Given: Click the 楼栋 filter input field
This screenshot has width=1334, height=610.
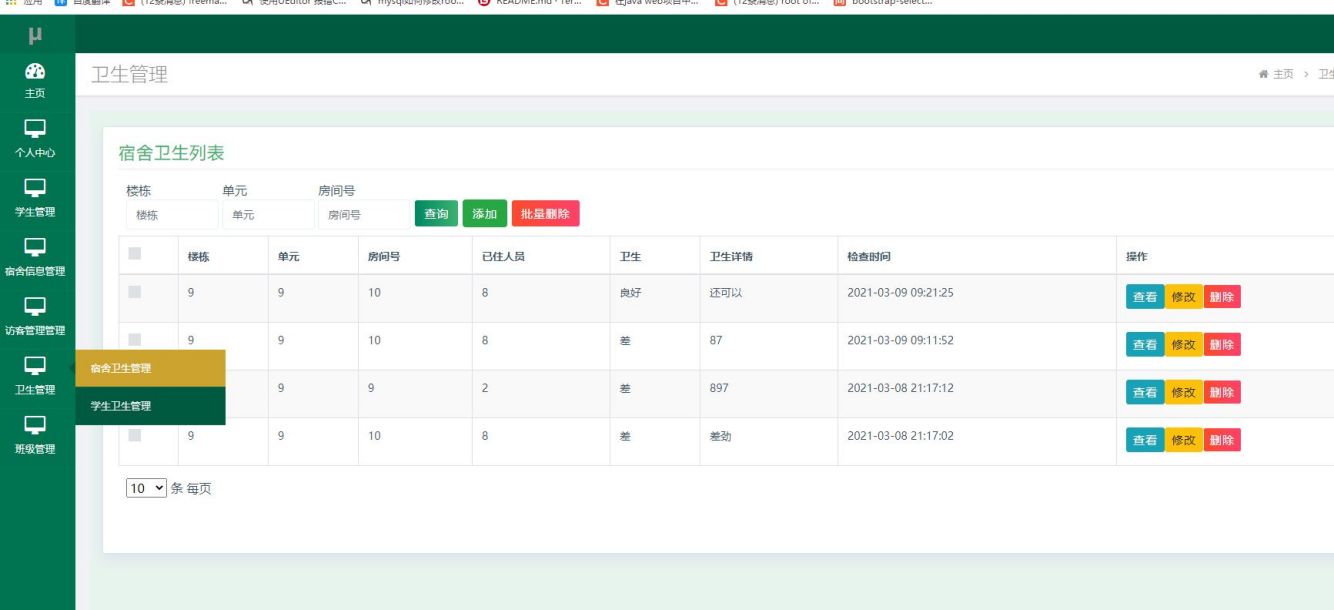Looking at the screenshot, I should [172, 215].
